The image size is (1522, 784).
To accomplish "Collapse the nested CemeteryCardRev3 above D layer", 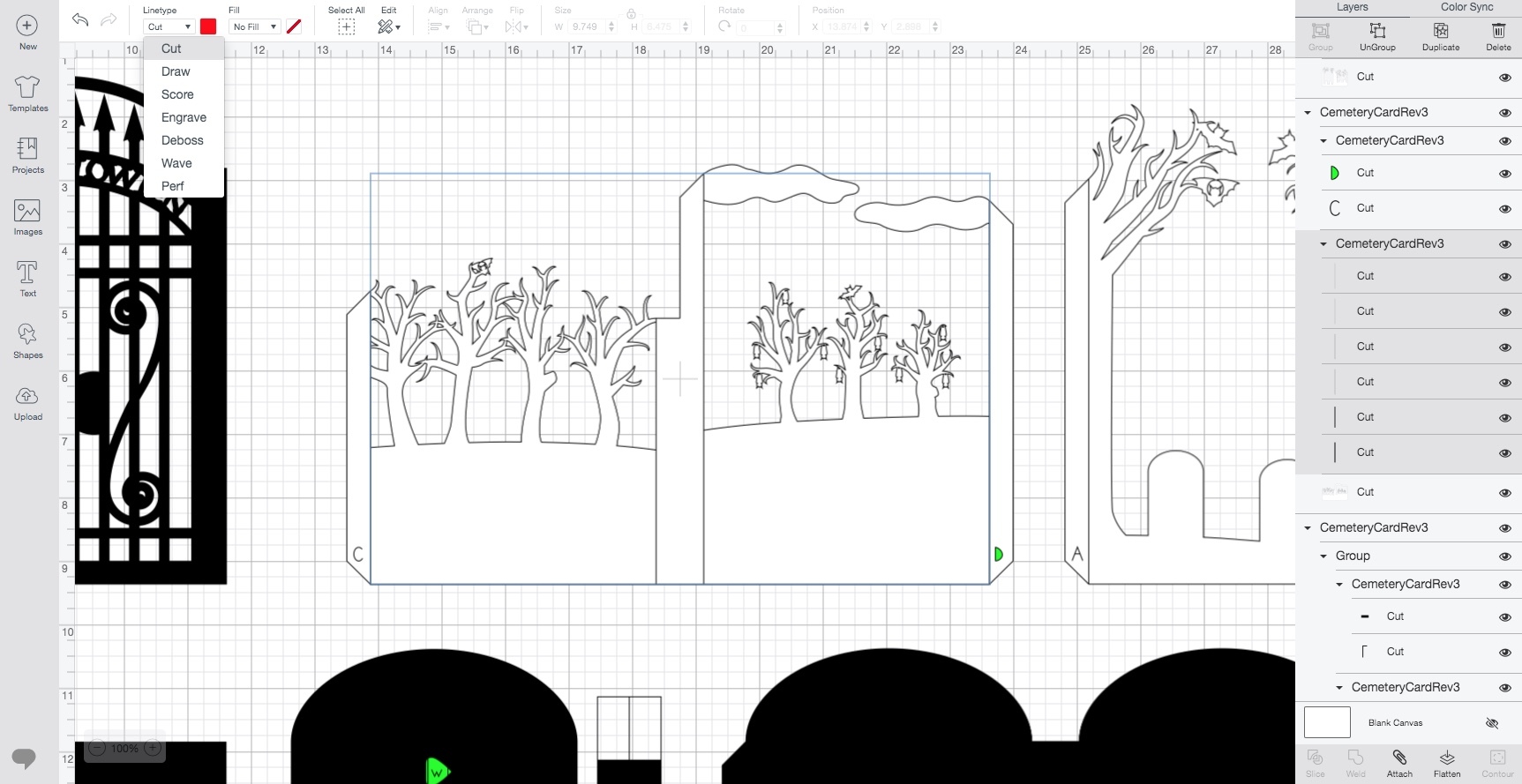I will 1323,141.
